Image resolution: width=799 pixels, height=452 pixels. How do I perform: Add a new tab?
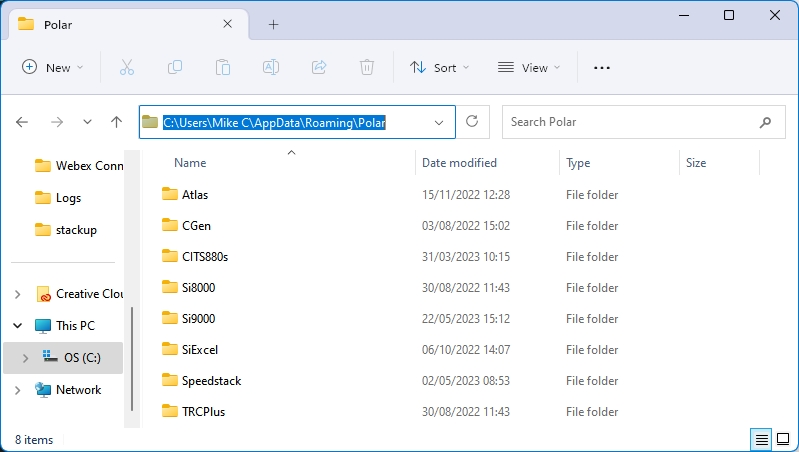274,24
